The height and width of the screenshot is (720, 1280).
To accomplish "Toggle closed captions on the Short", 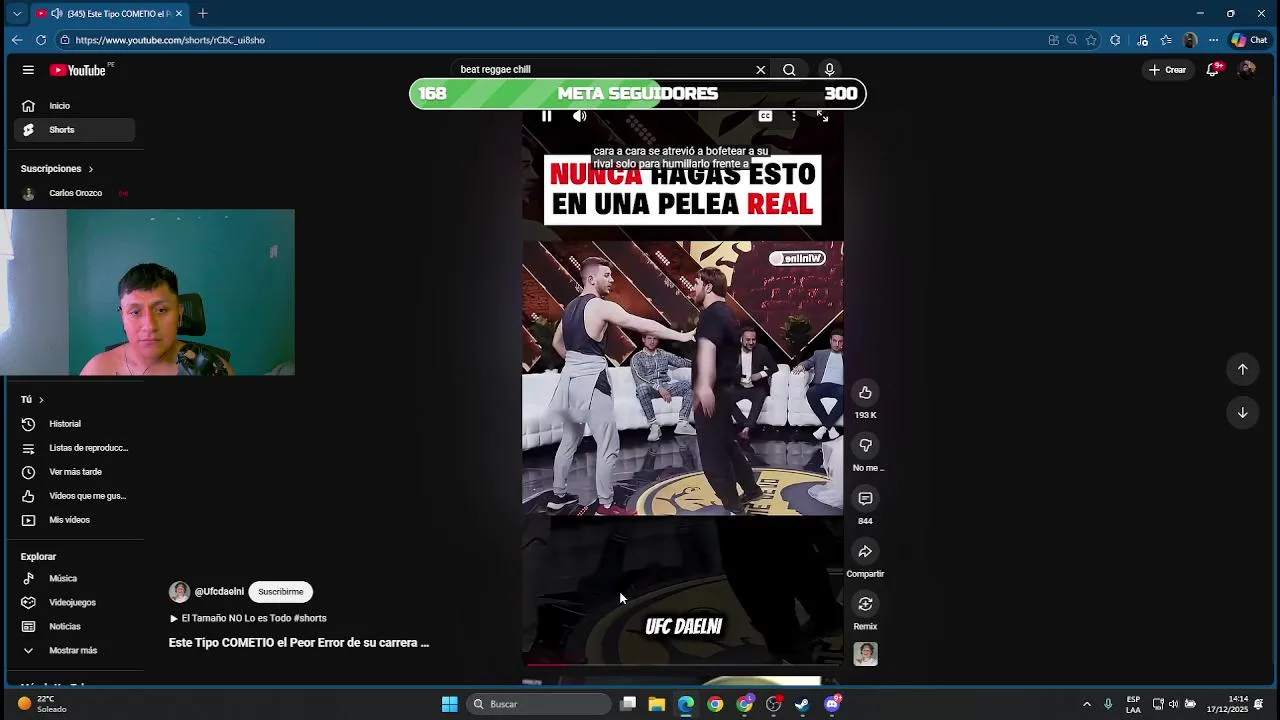I will 765,116.
